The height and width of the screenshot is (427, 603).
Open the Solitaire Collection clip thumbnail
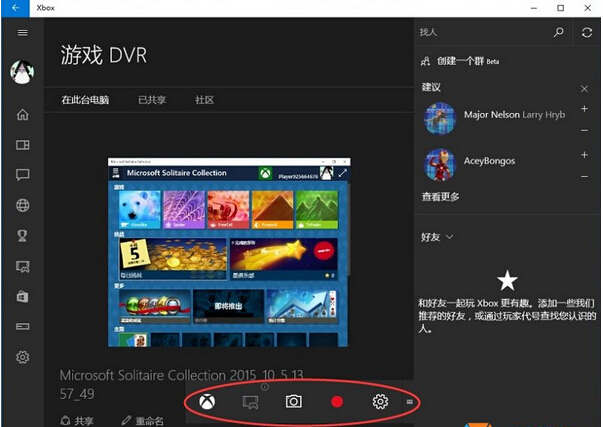230,250
